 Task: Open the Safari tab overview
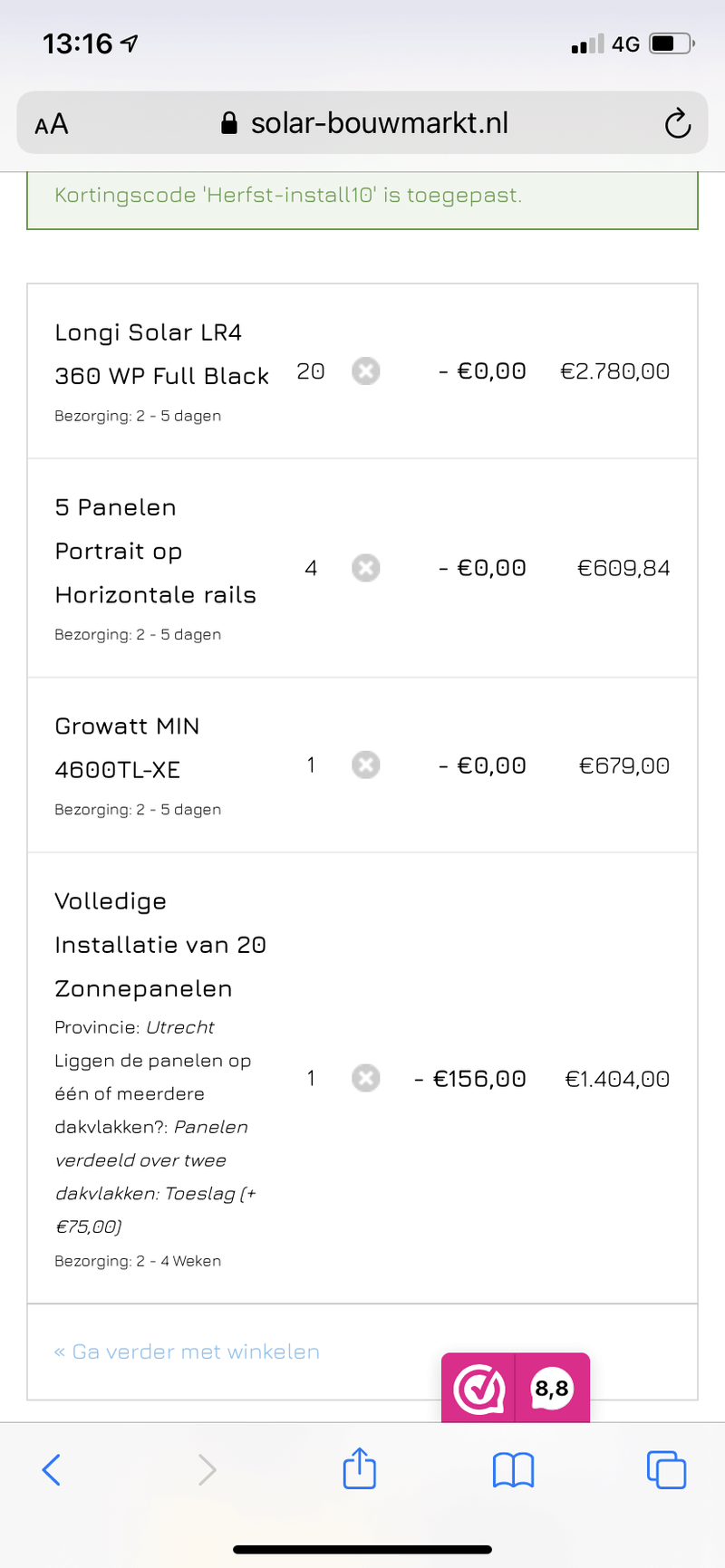[666, 1469]
